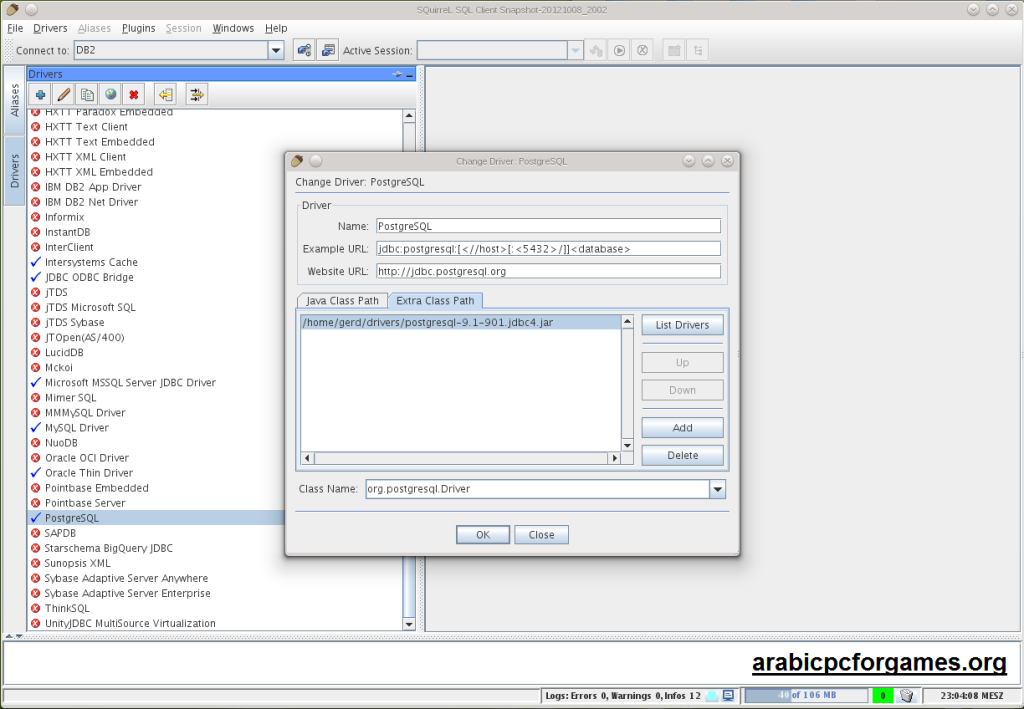This screenshot has height=709, width=1024.
Task: Click the blue plus create new driver icon
Action: point(40,95)
